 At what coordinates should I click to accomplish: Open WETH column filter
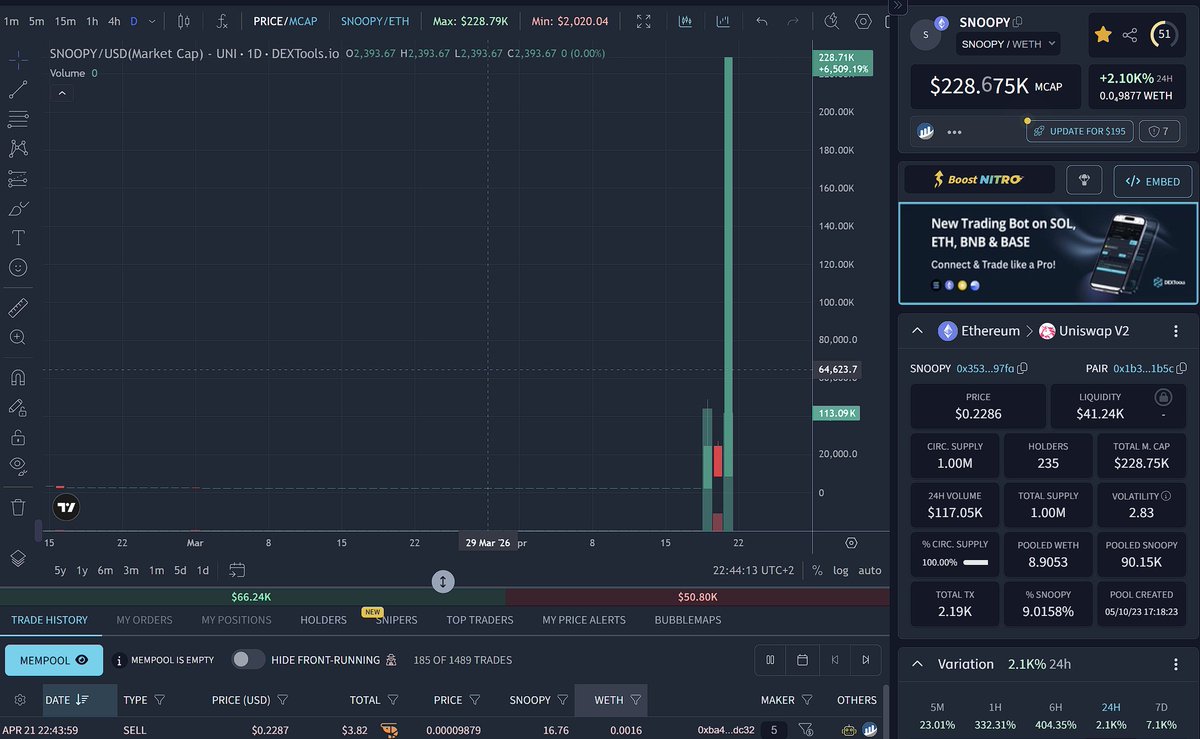click(x=635, y=700)
